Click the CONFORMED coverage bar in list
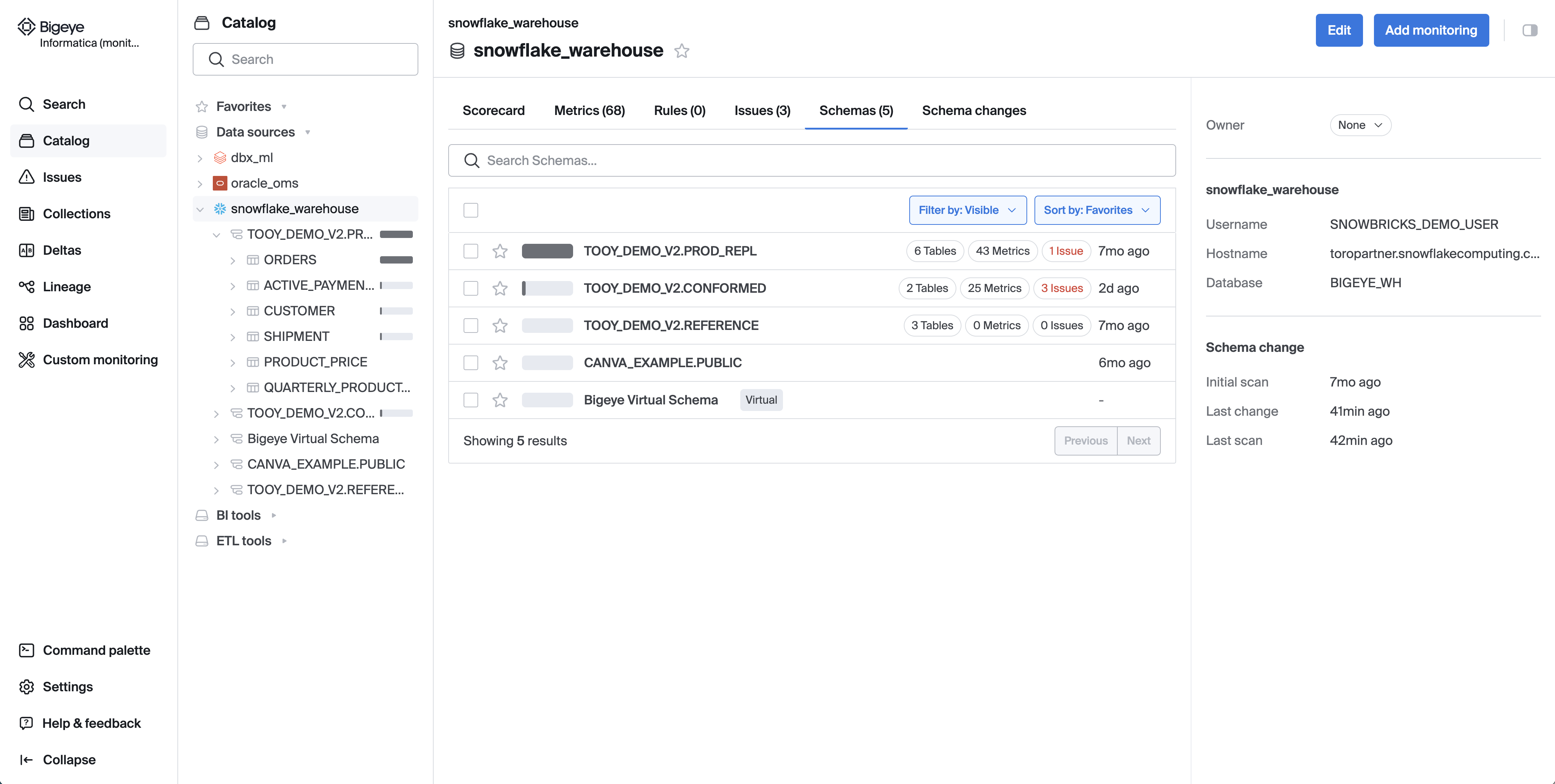The height and width of the screenshot is (784, 1555). (547, 288)
